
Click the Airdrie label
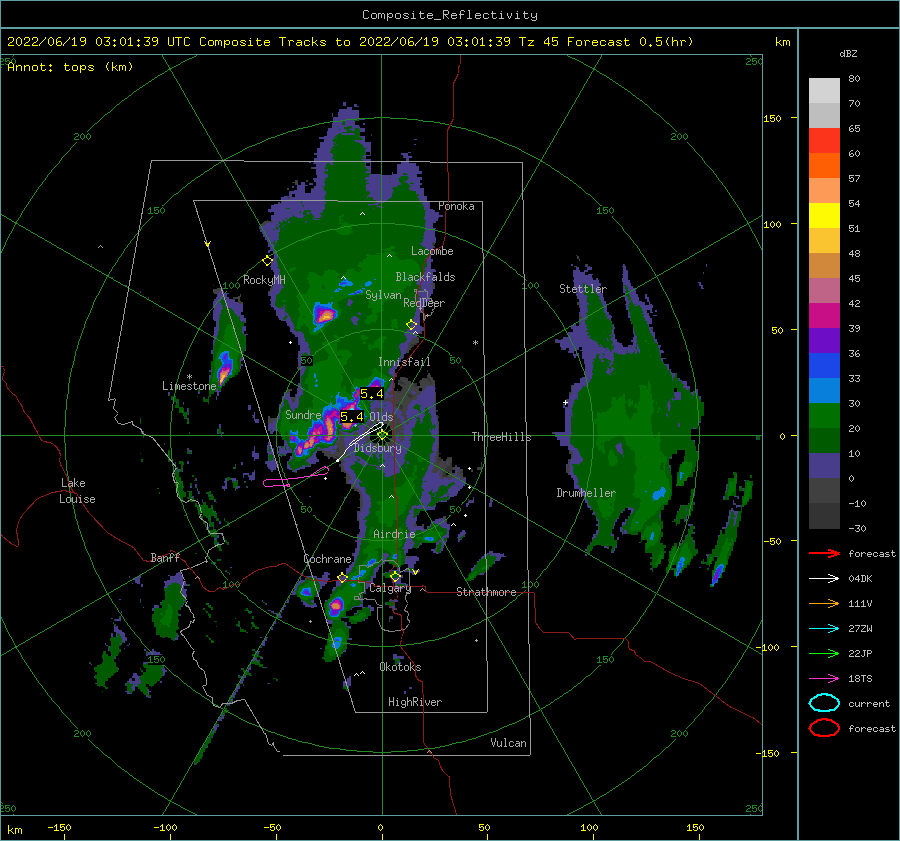tap(394, 534)
